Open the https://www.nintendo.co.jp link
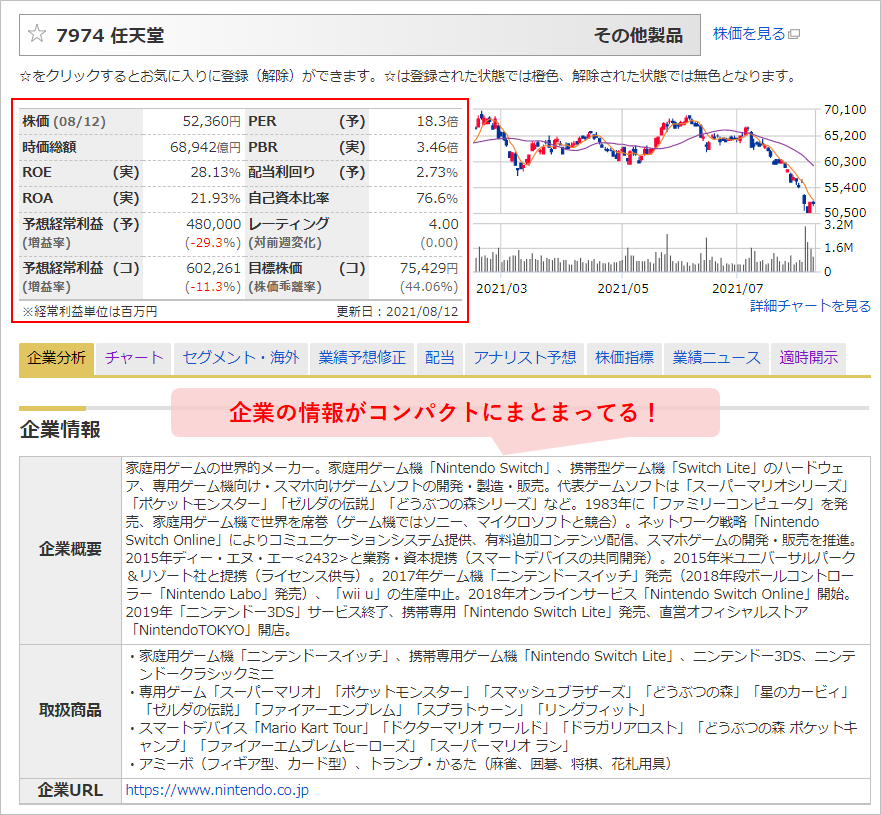881x815 pixels. pyautogui.click(x=217, y=790)
